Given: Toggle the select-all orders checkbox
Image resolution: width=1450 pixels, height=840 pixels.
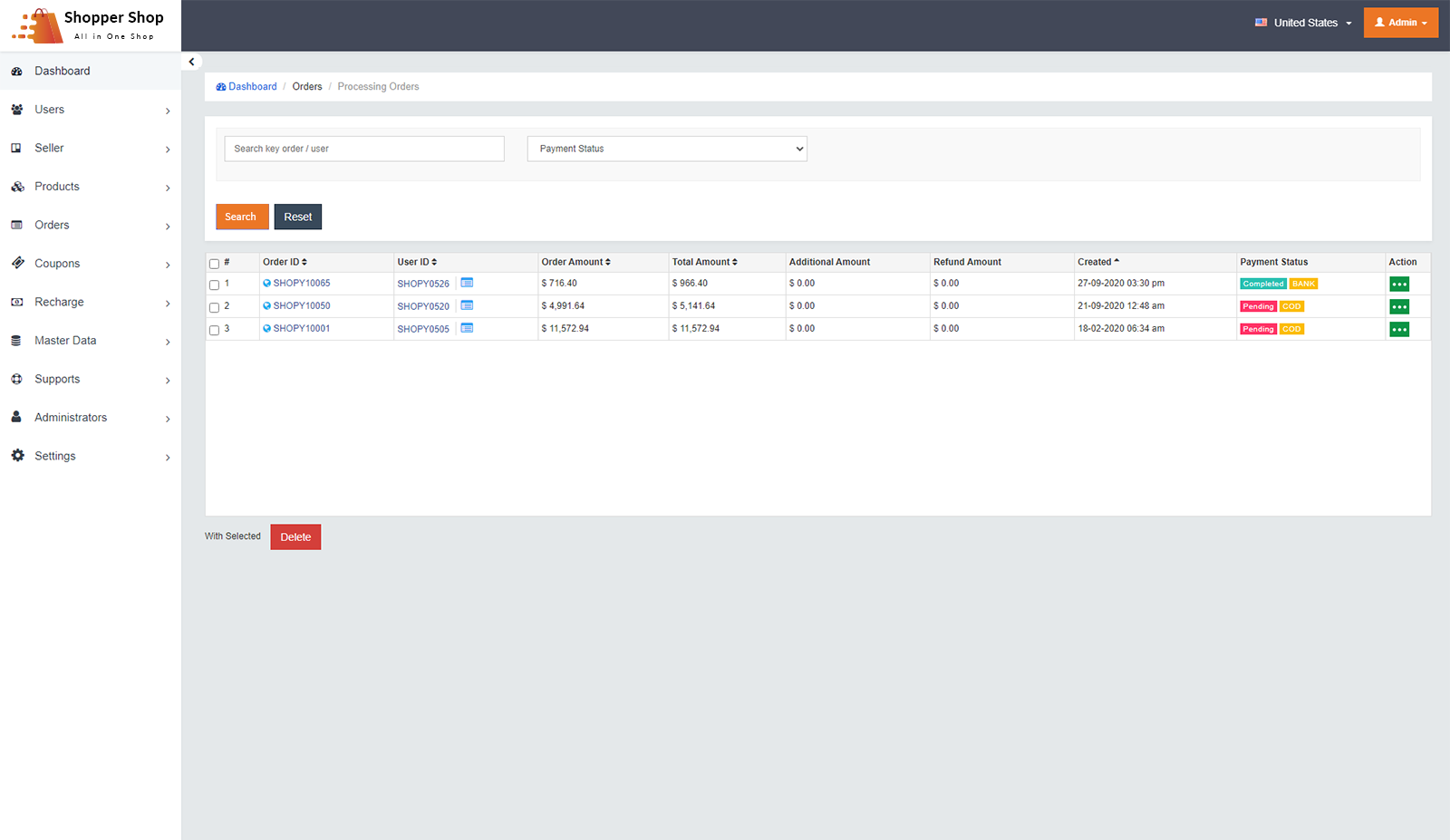Looking at the screenshot, I should coord(214,264).
